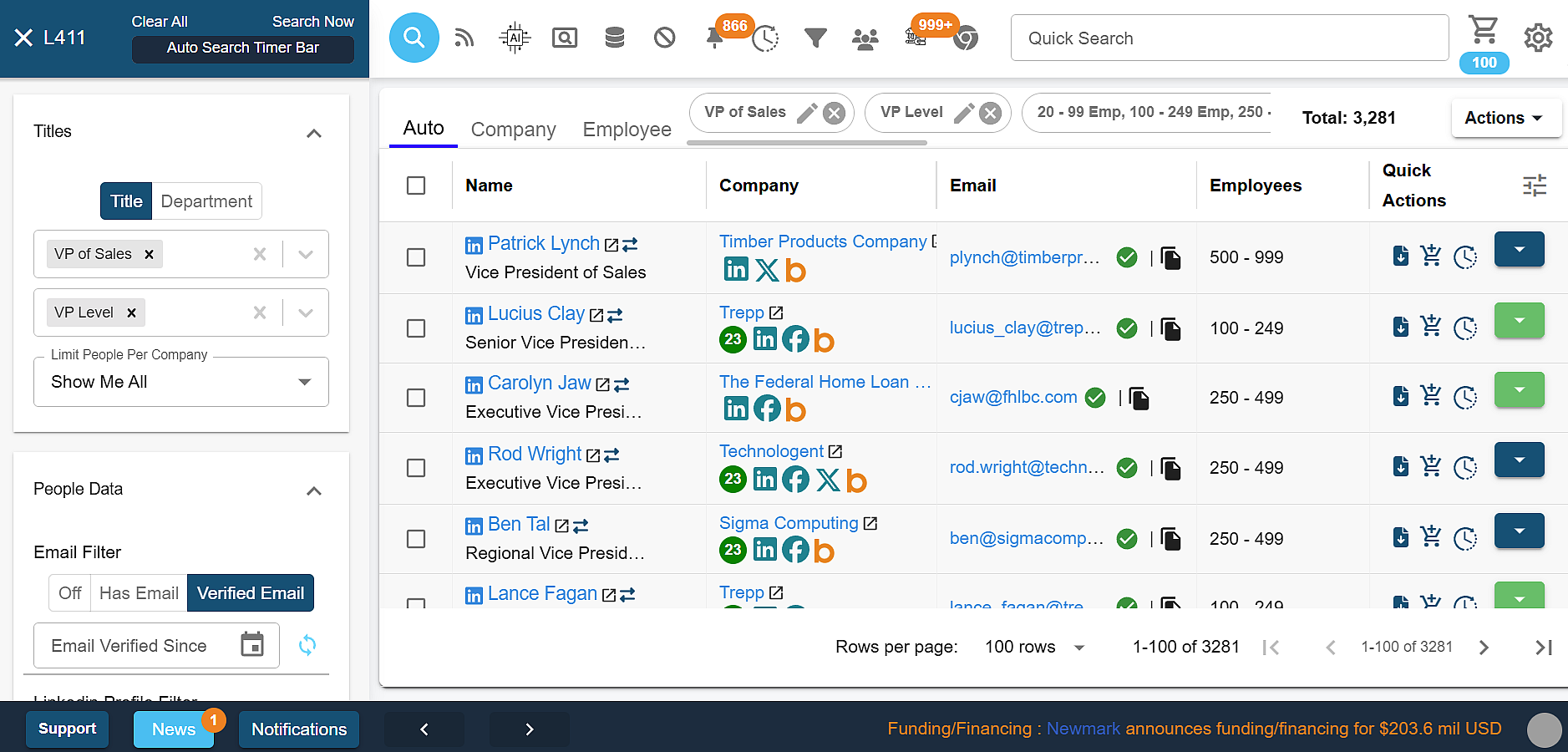Image resolution: width=1568 pixels, height=752 pixels.
Task: Switch to the Company tab
Action: pyautogui.click(x=513, y=129)
